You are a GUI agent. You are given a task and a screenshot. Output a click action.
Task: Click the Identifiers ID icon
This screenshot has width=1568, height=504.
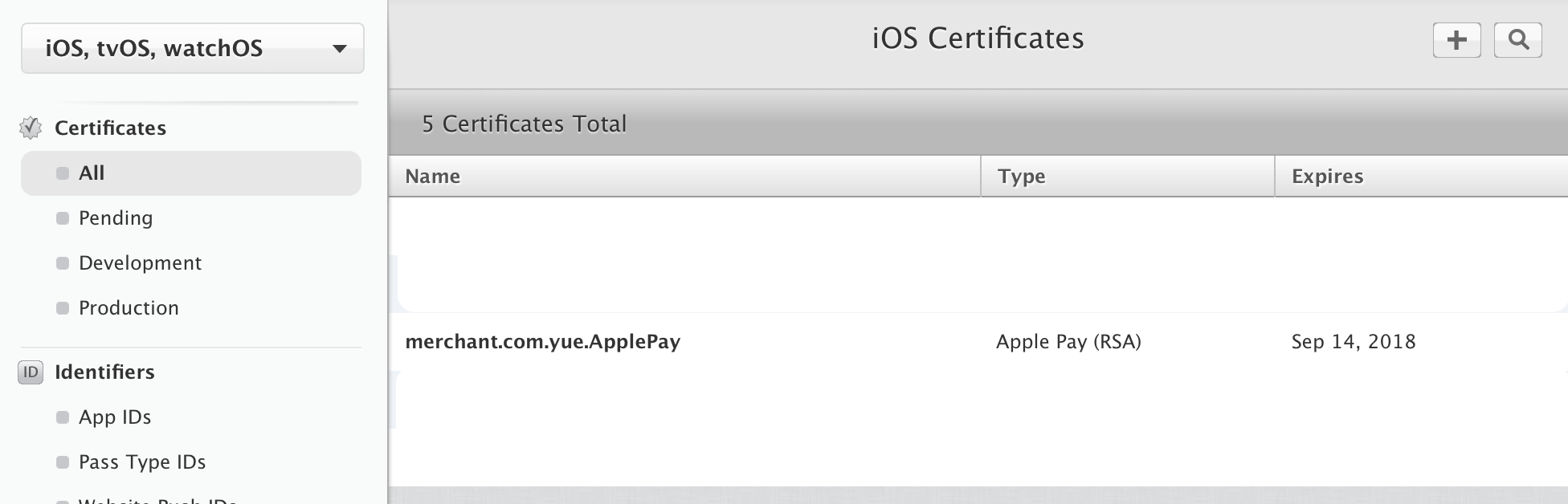[x=31, y=372]
